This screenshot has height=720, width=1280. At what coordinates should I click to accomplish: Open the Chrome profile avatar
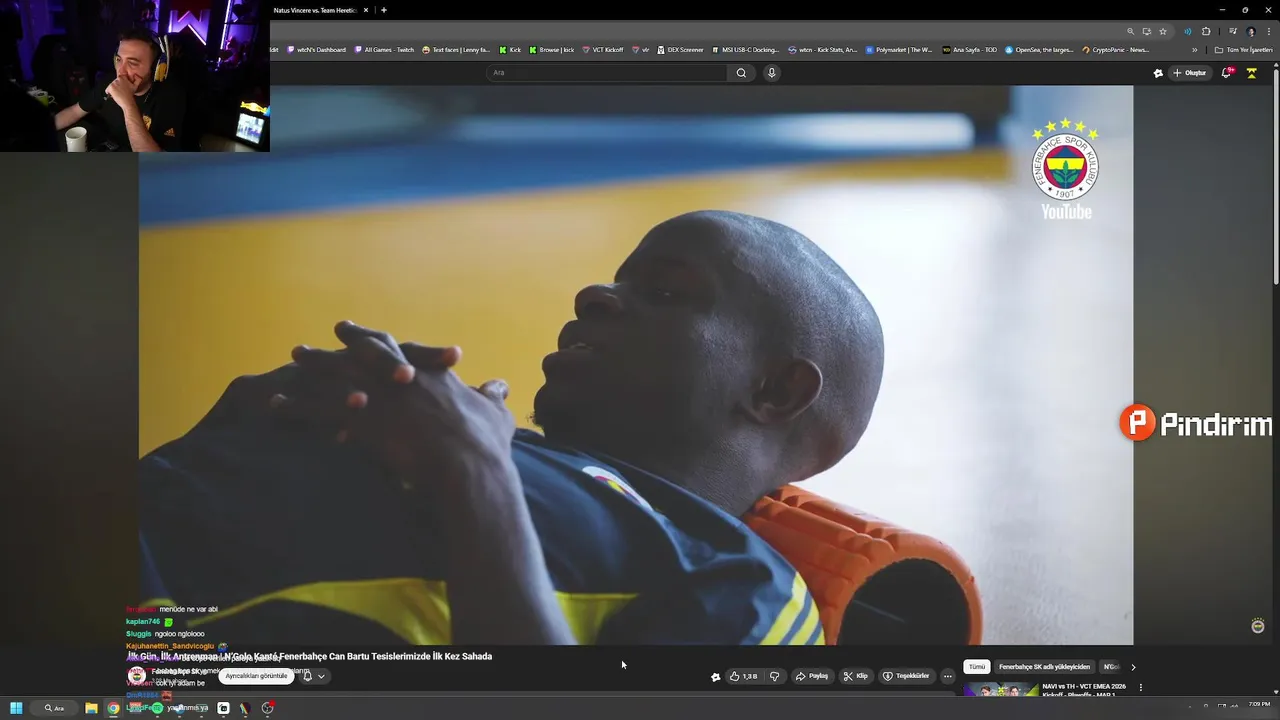click(1251, 31)
